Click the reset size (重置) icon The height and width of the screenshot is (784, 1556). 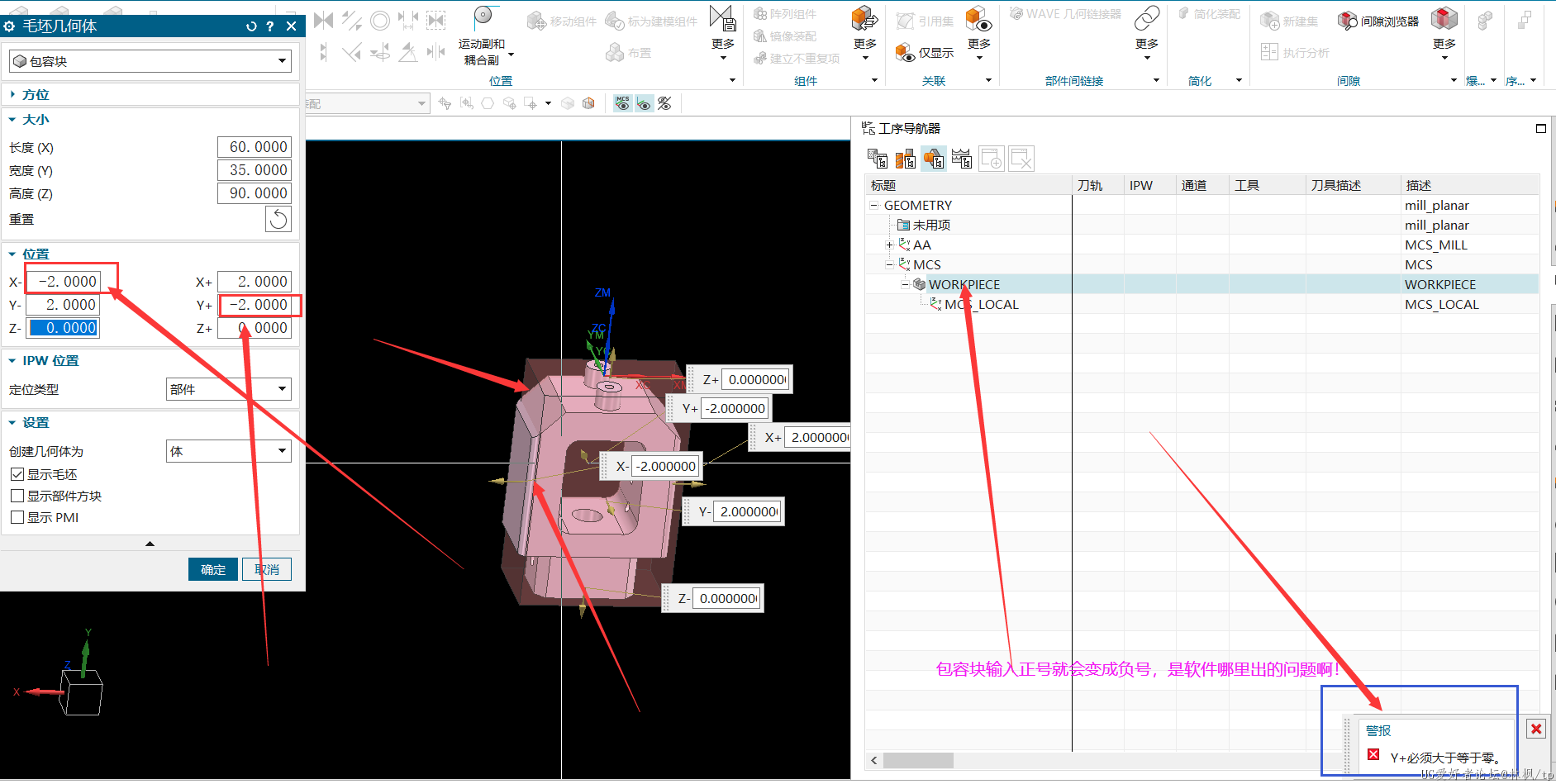click(x=278, y=219)
